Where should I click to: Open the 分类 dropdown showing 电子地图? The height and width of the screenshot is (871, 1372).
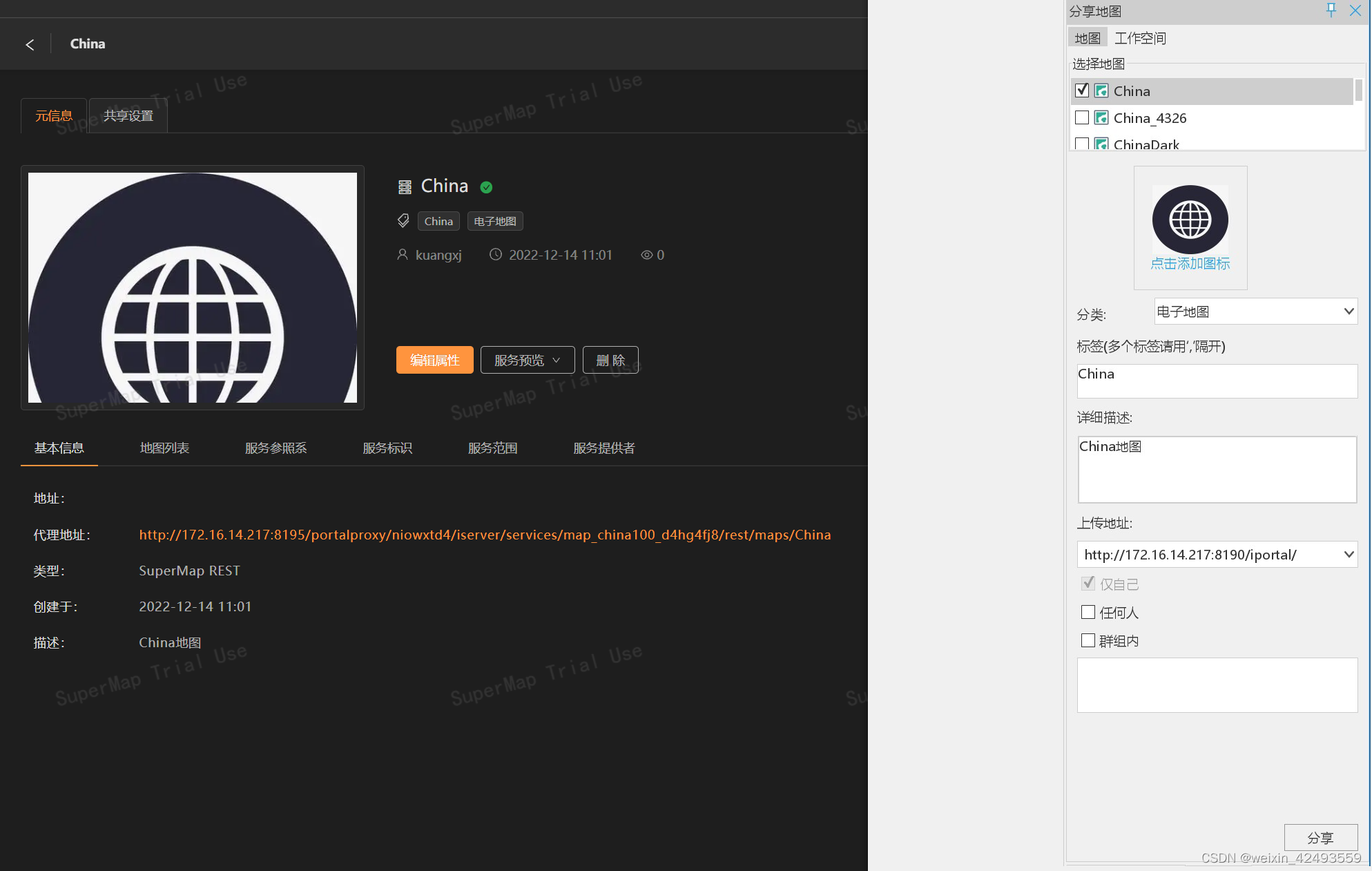(x=1255, y=312)
